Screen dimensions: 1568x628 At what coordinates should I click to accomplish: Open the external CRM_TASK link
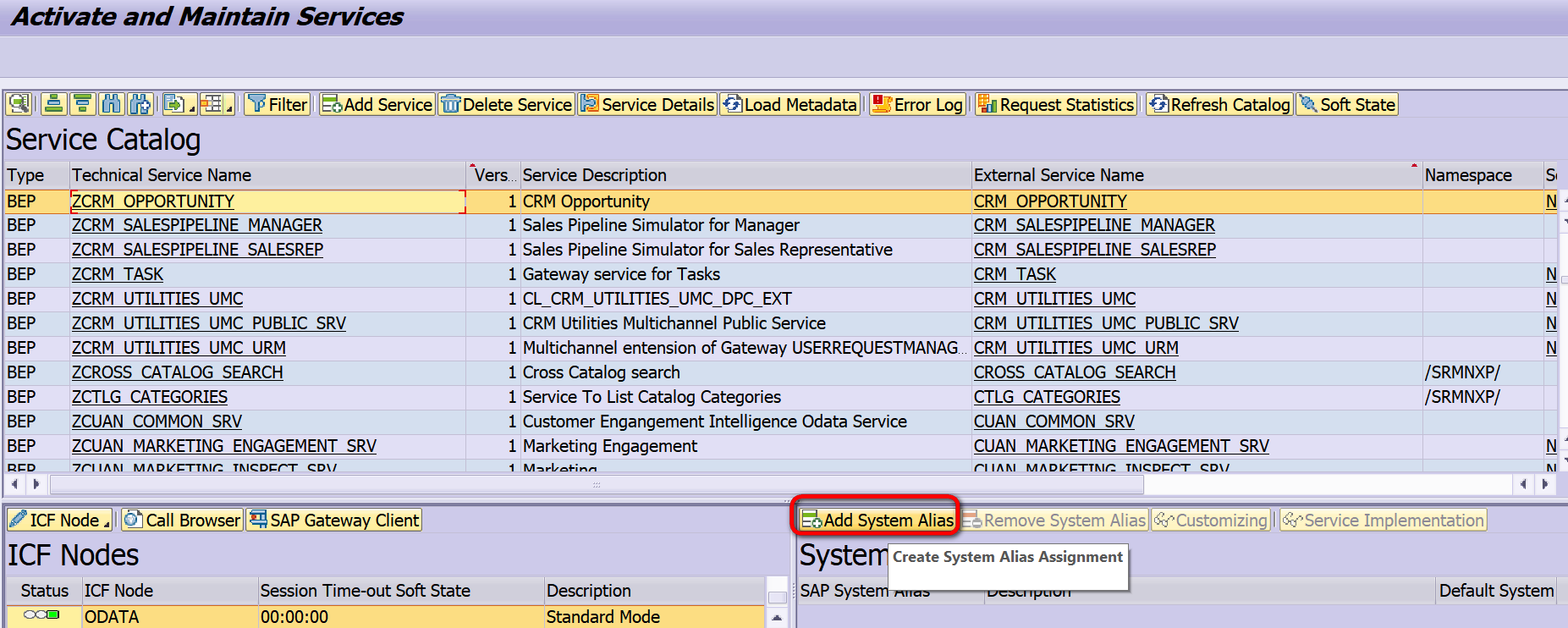(x=1015, y=274)
